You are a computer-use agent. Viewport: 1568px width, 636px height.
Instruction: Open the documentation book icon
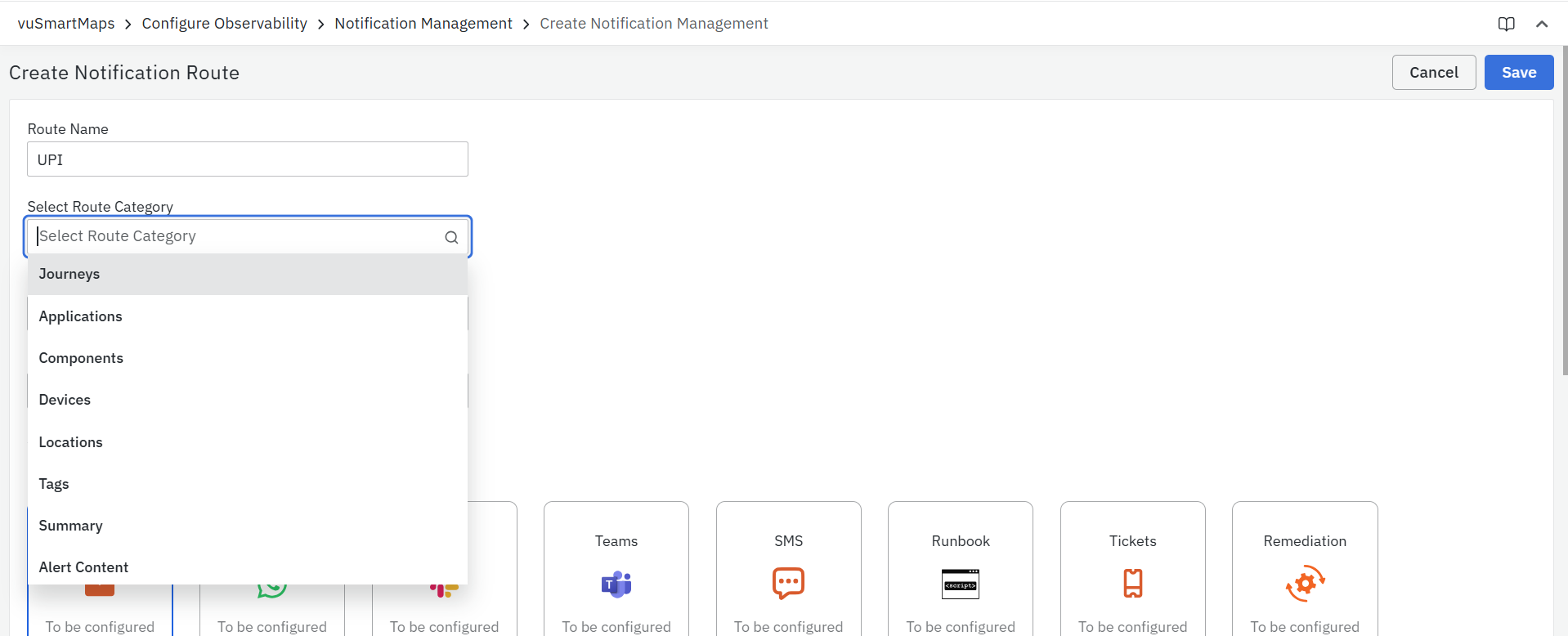tap(1506, 24)
